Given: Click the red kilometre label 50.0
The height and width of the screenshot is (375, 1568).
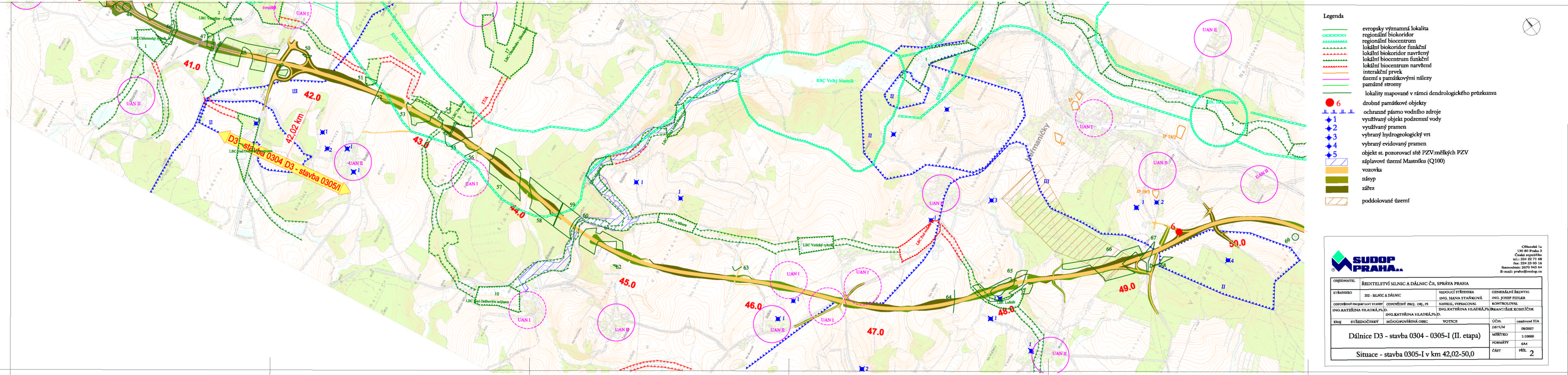Looking at the screenshot, I should click(x=1237, y=243).
